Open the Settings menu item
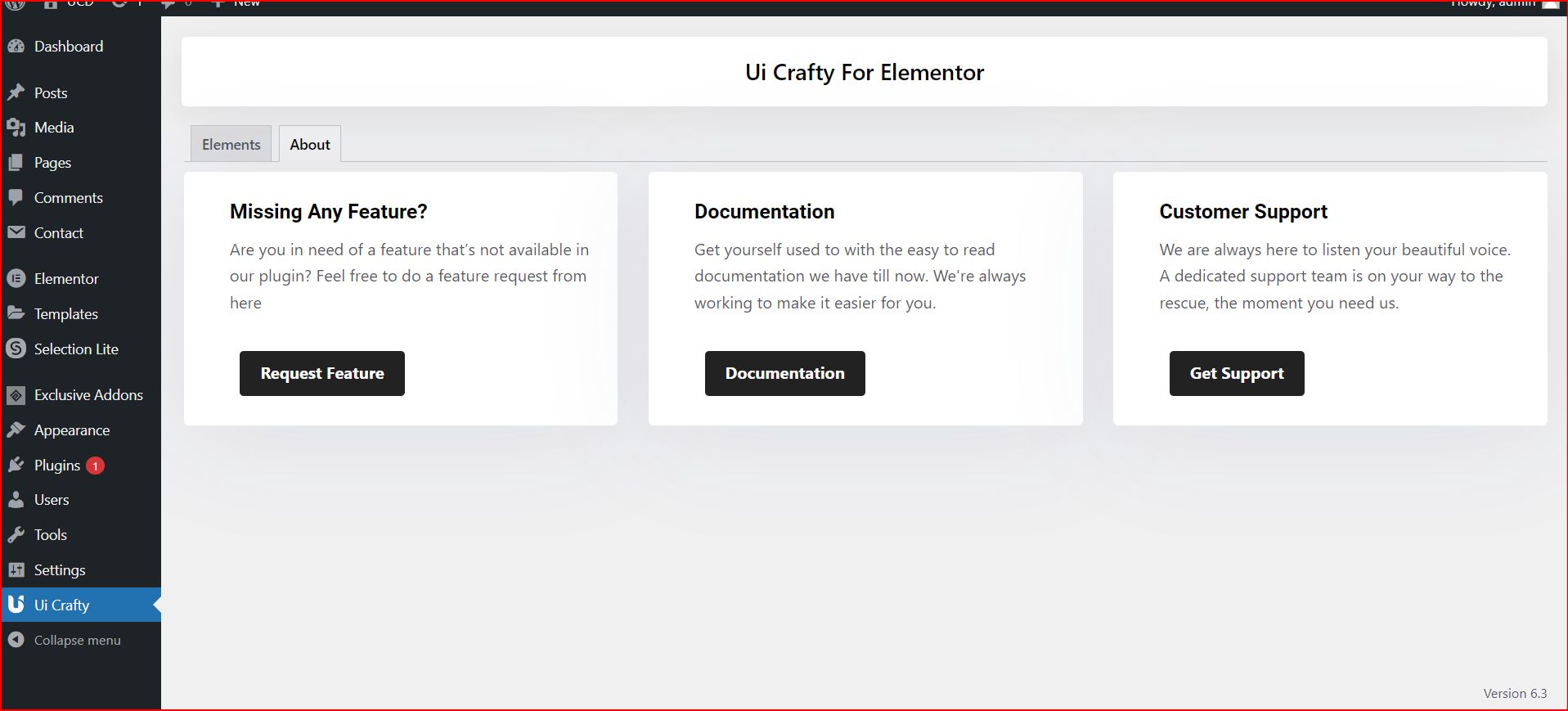The image size is (1568, 711). [81, 570]
